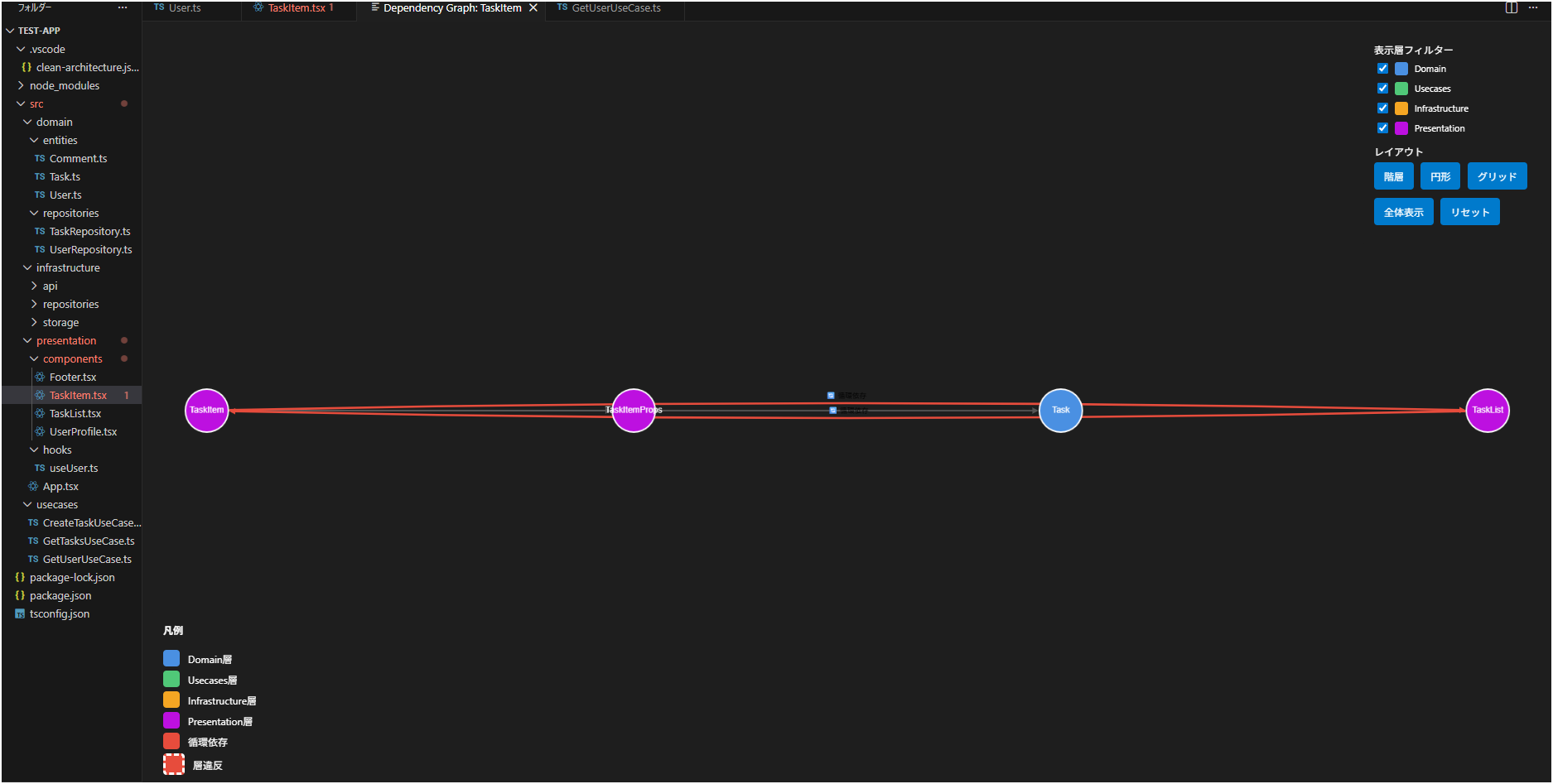
Task: Click the React icon of TaskList.tsx
Action: 40,413
